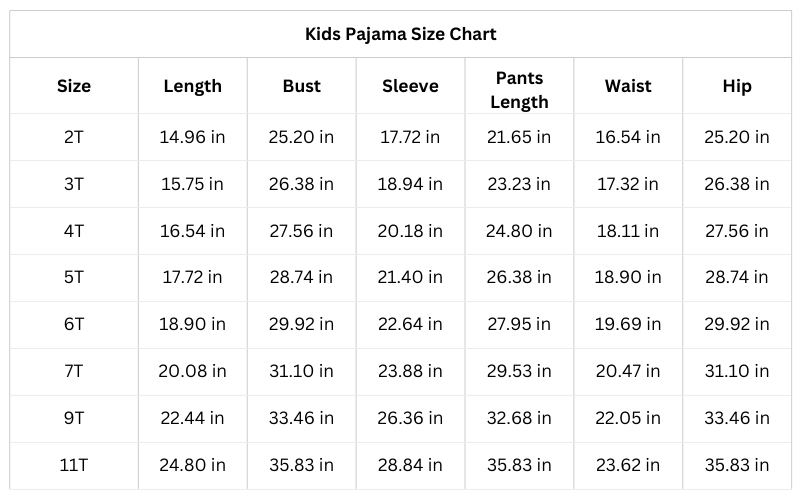Screen dimensions: 800x500
Task: Select the 3T size row label
Action: pos(73,184)
